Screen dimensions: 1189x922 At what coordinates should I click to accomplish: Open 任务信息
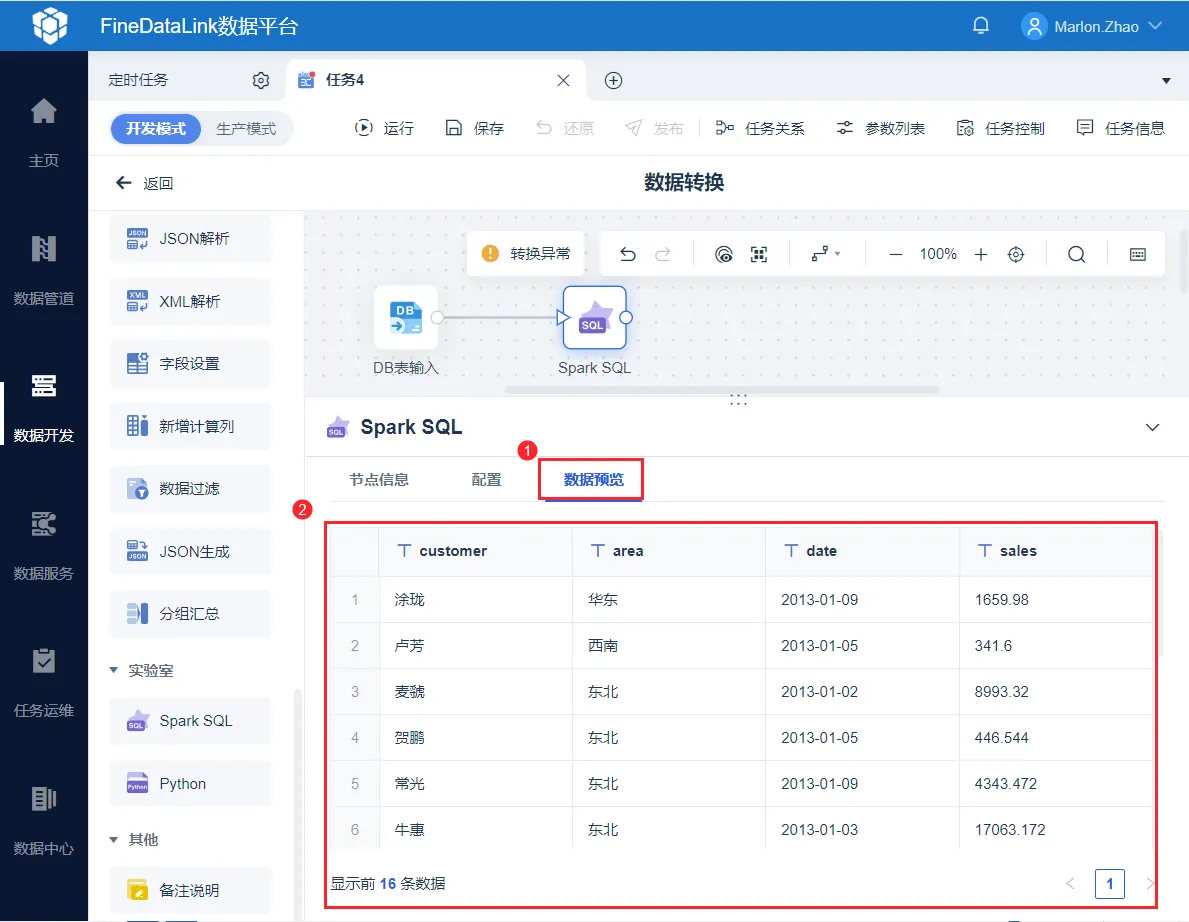pyautogui.click(x=1121, y=128)
